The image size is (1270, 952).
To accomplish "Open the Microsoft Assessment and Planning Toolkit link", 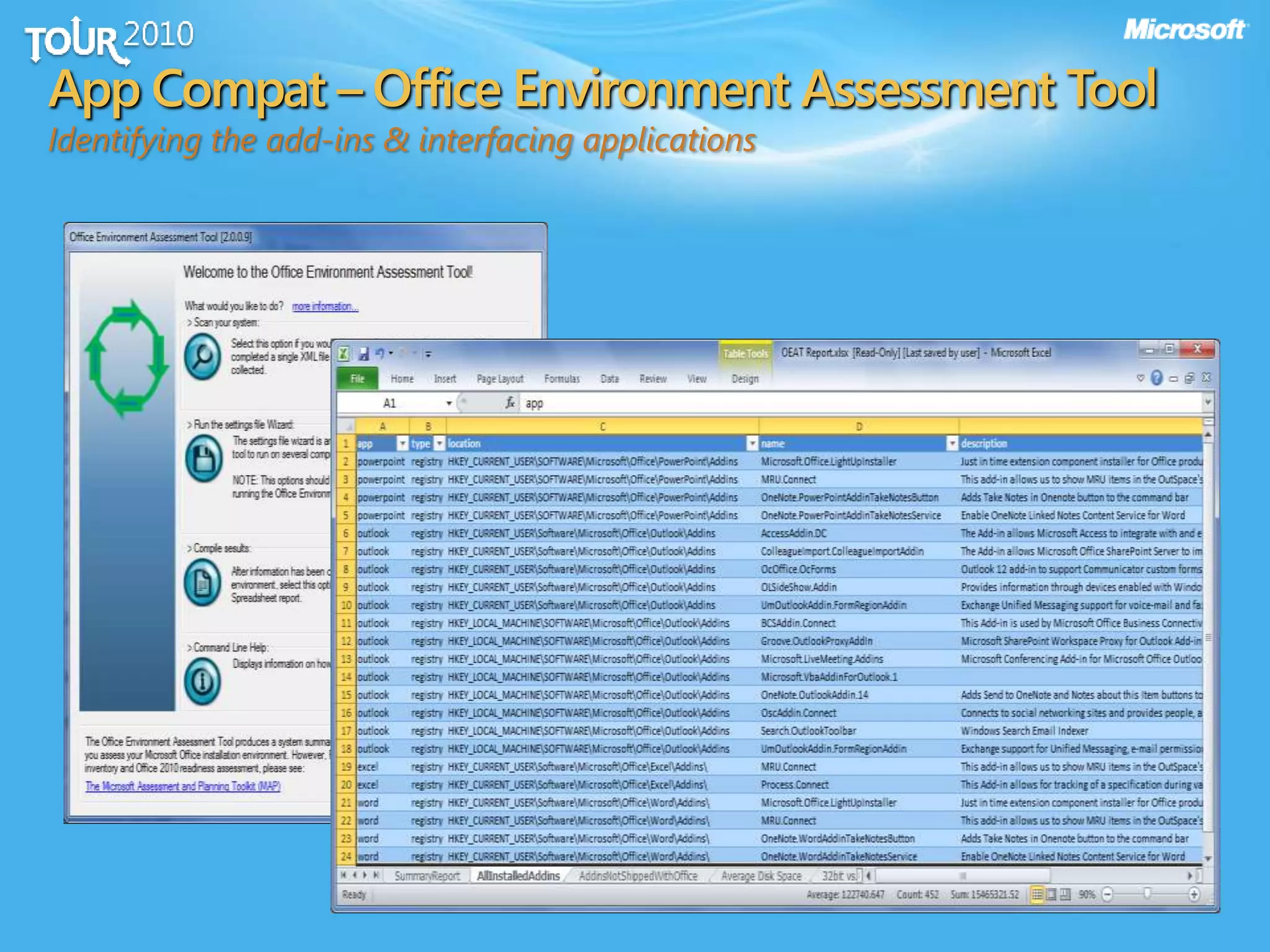I will pyautogui.click(x=183, y=786).
